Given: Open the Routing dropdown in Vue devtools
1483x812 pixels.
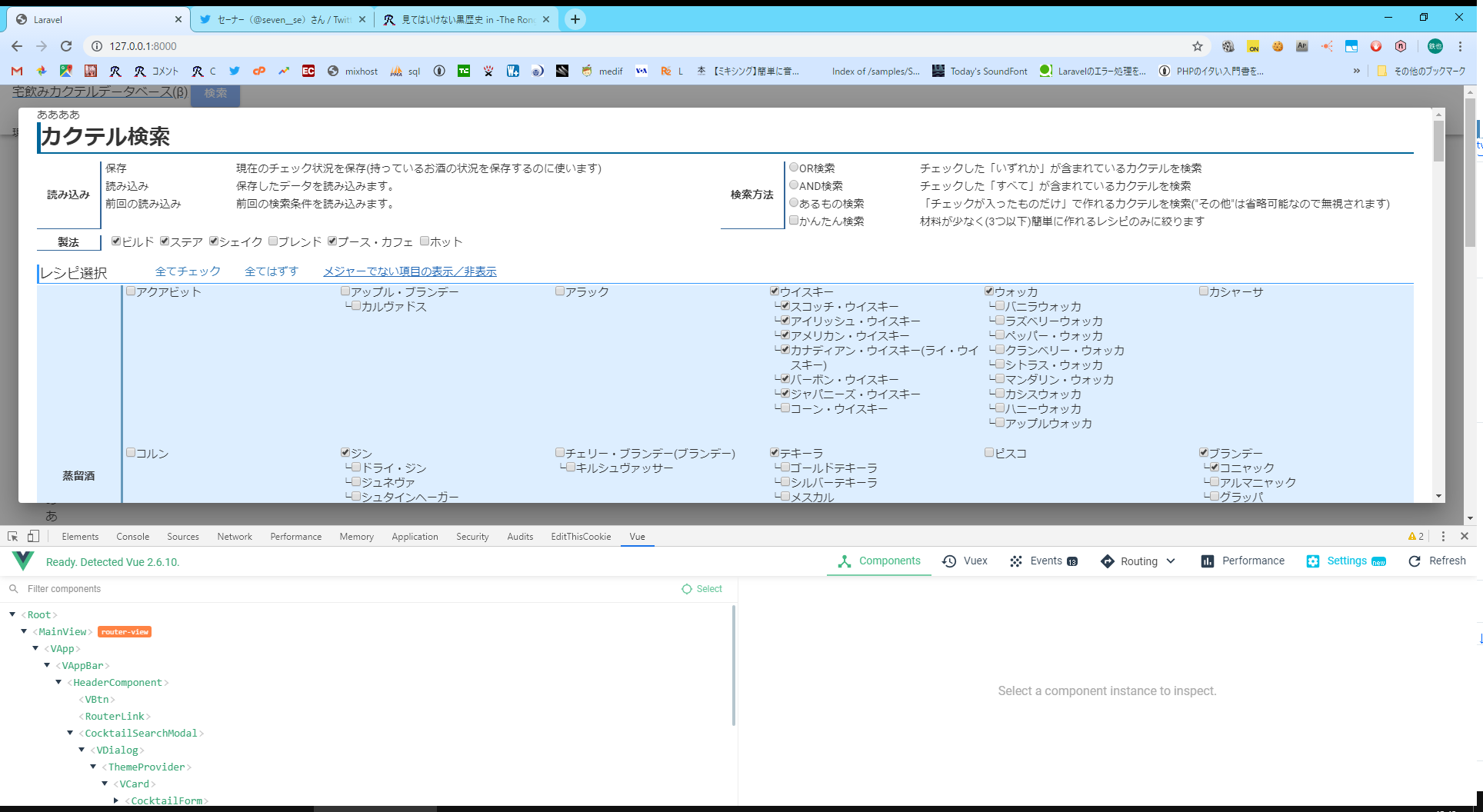Looking at the screenshot, I should pos(1138,561).
